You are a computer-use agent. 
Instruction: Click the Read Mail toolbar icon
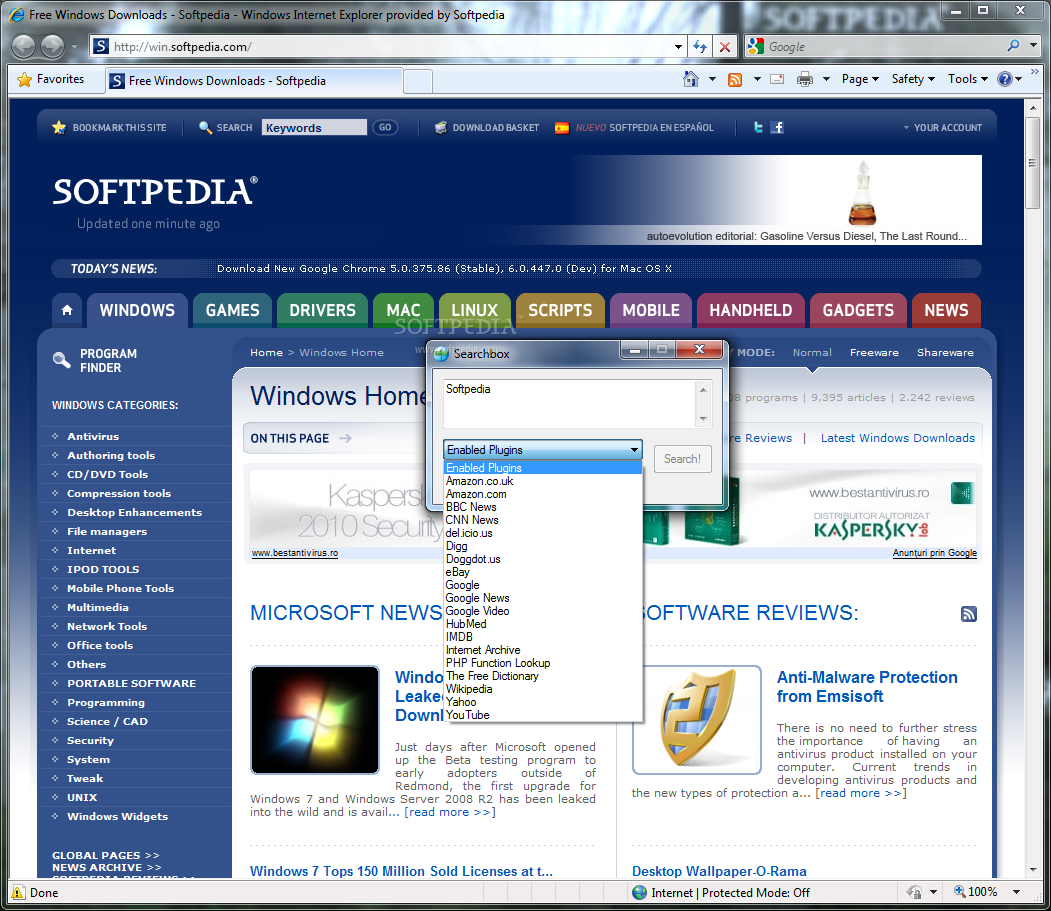pos(777,79)
